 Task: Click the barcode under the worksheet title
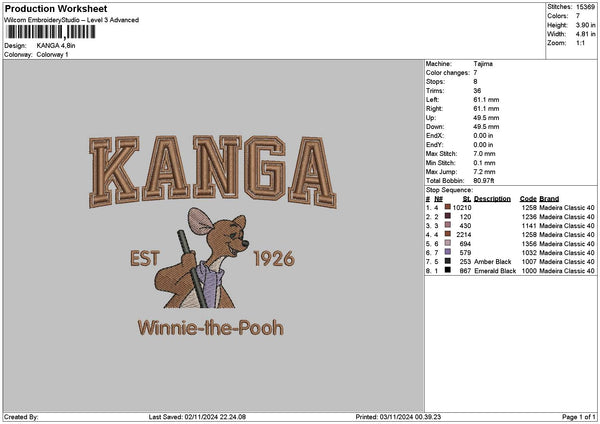coord(51,32)
